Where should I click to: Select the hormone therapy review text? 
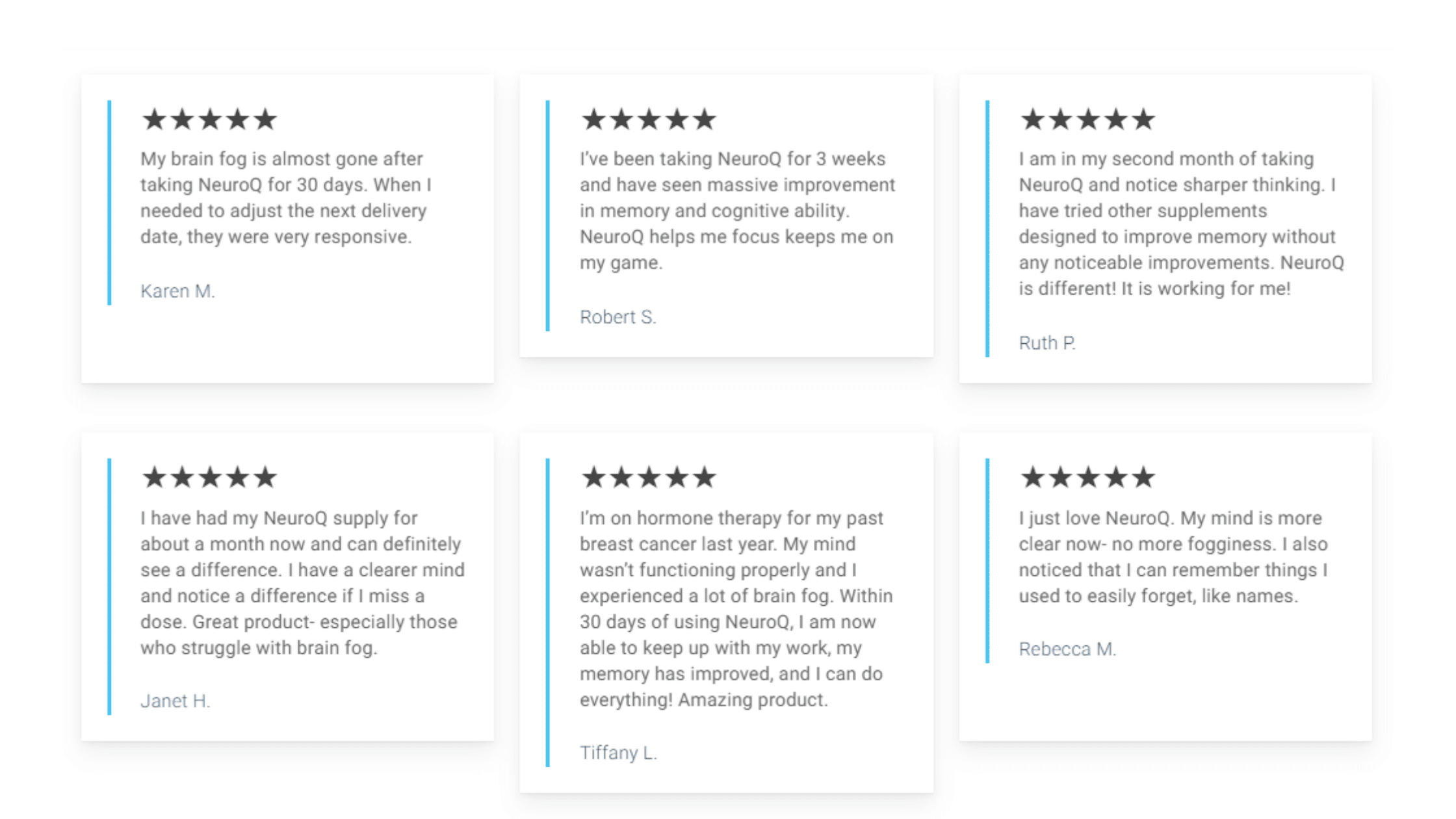[736, 609]
